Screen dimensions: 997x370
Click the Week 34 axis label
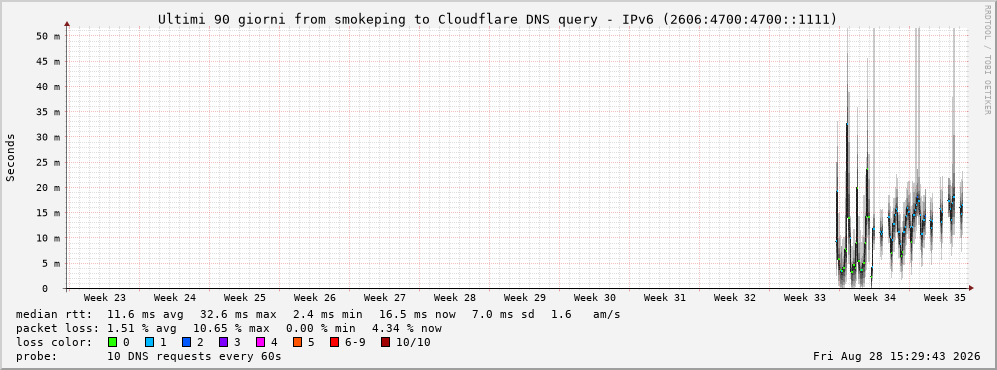(x=874, y=298)
